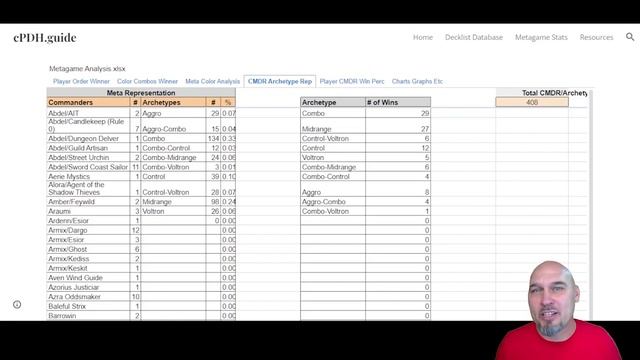Select the Control archetype cell in Meta Representation
The height and width of the screenshot is (360, 640).
[x=173, y=176]
